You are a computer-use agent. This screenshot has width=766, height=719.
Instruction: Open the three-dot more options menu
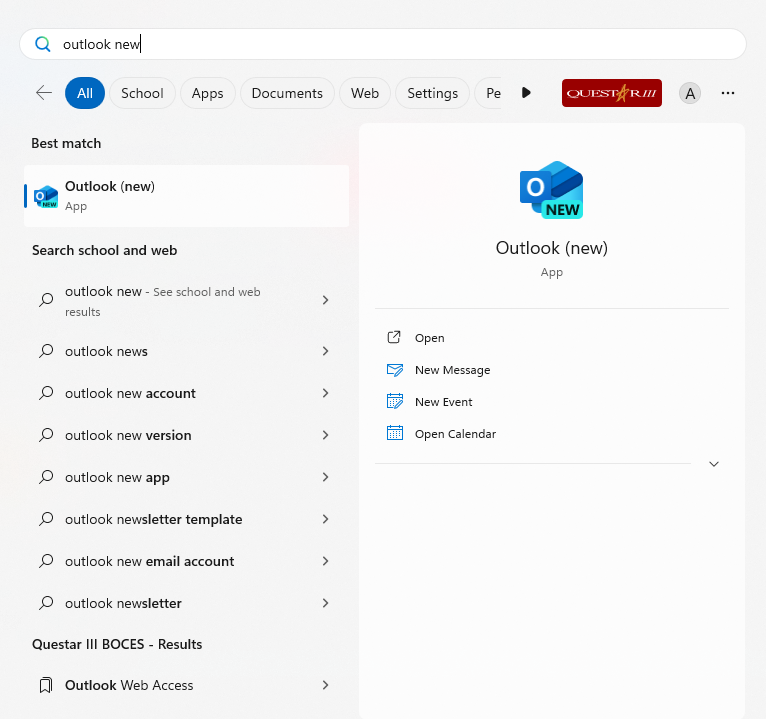point(728,93)
